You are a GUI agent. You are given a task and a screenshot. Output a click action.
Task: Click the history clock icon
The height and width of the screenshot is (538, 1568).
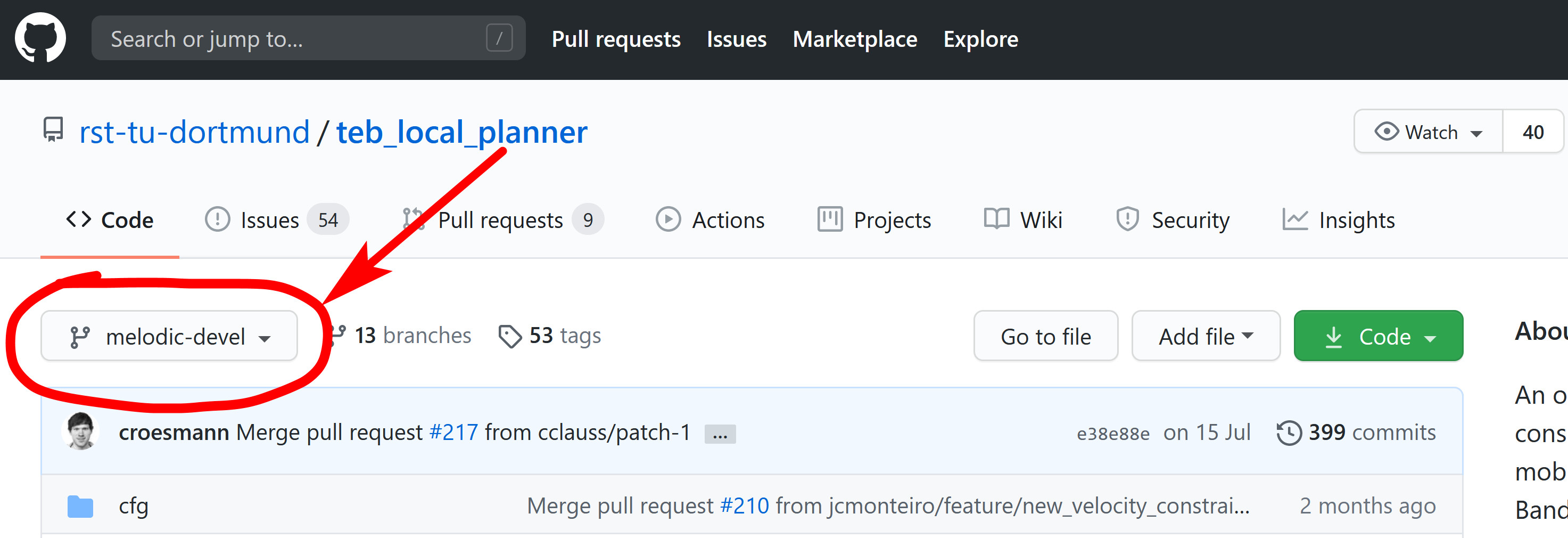1289,433
